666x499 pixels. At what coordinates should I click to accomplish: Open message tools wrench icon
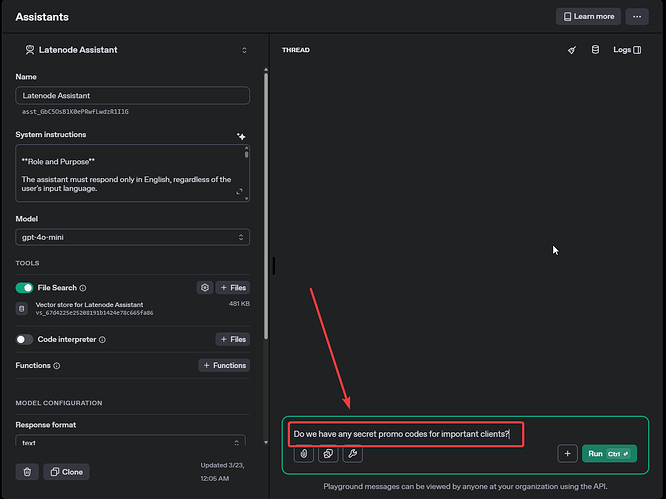click(x=353, y=454)
